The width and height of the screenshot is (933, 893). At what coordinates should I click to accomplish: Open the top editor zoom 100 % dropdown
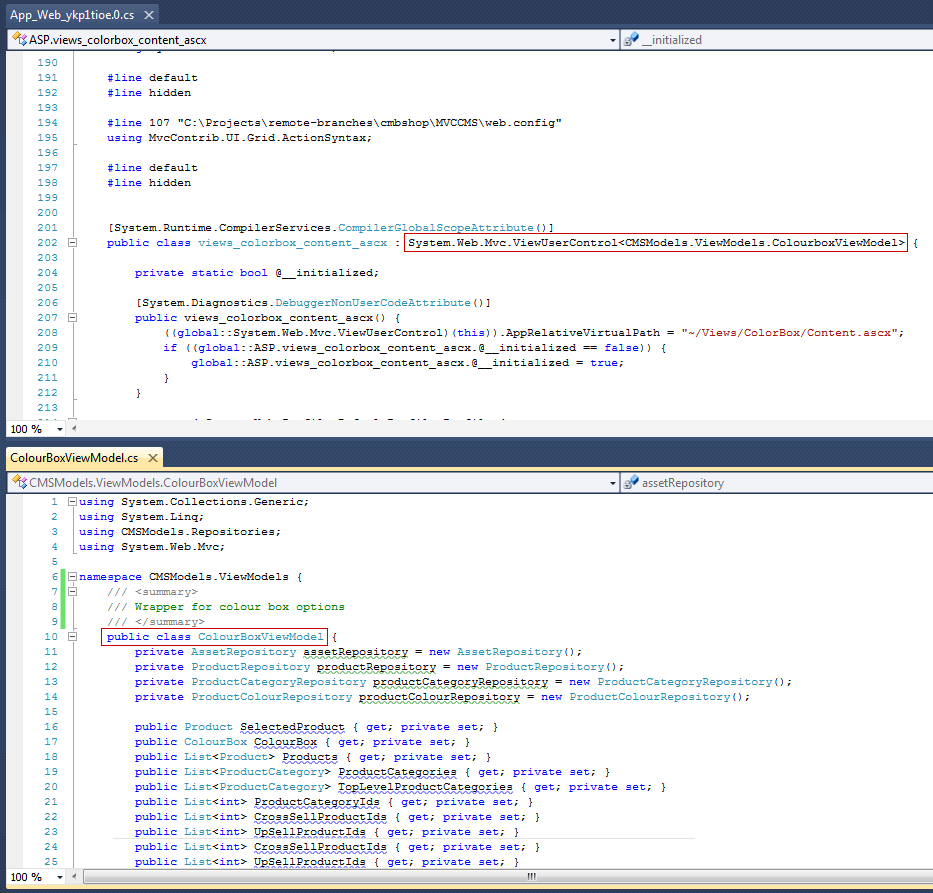[60, 429]
